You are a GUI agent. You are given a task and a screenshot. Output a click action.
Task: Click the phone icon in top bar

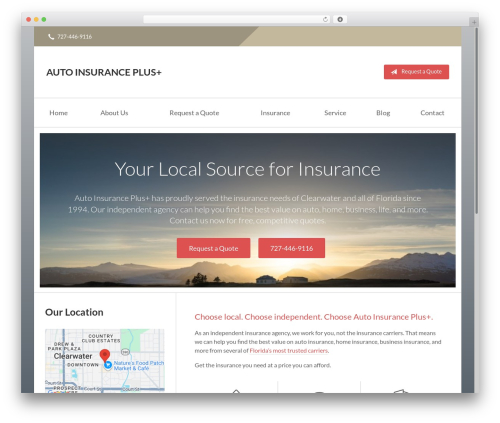pos(51,37)
